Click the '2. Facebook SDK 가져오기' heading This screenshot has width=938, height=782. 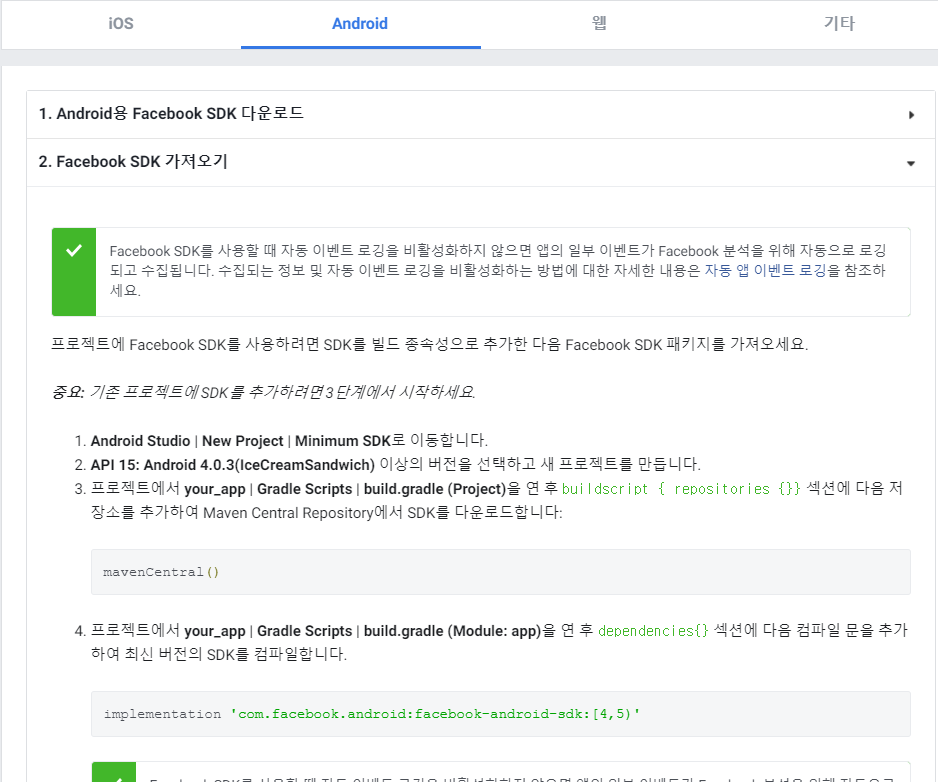click(x=133, y=162)
